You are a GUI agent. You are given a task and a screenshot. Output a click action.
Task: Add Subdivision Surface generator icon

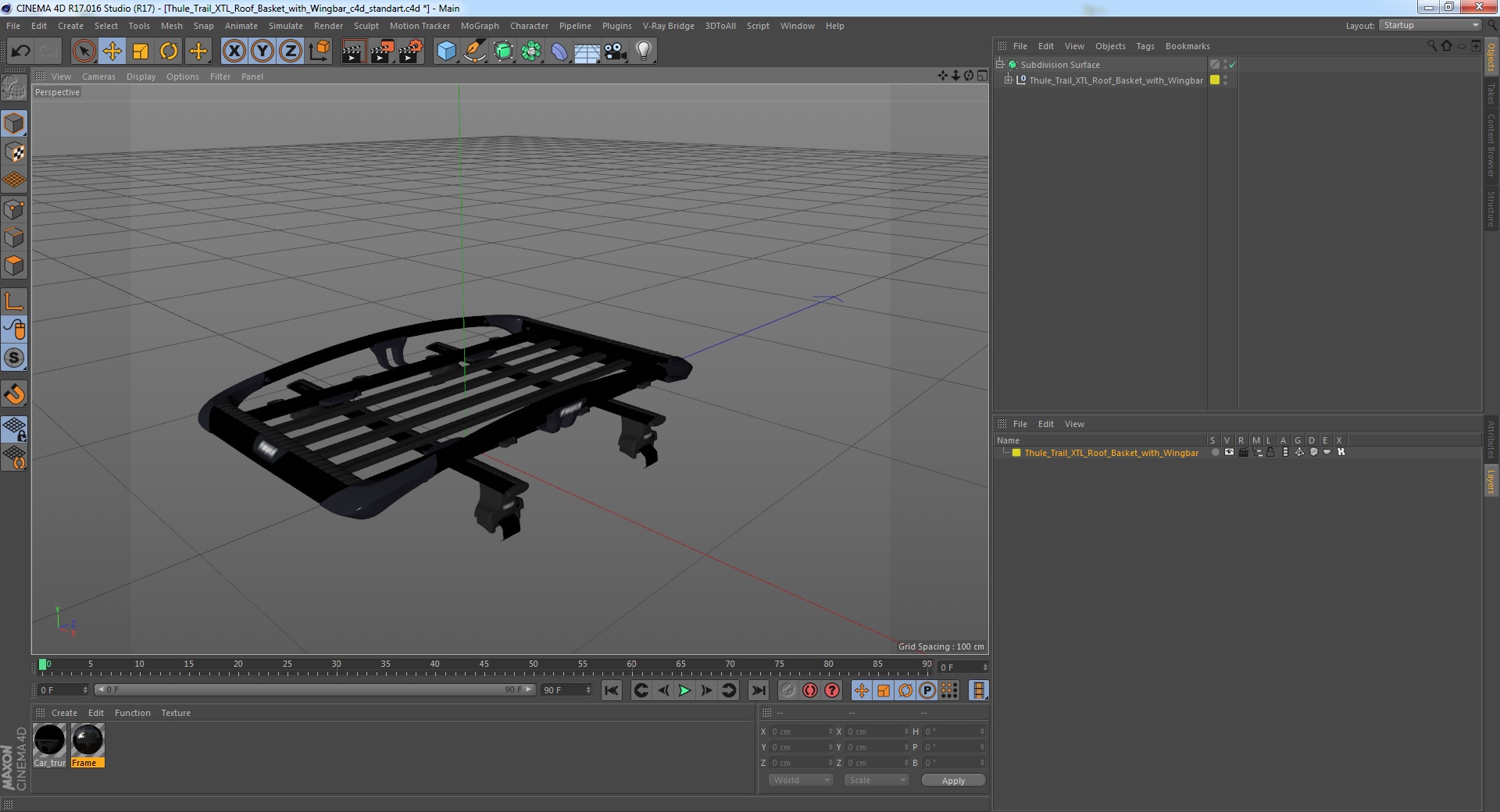click(503, 52)
